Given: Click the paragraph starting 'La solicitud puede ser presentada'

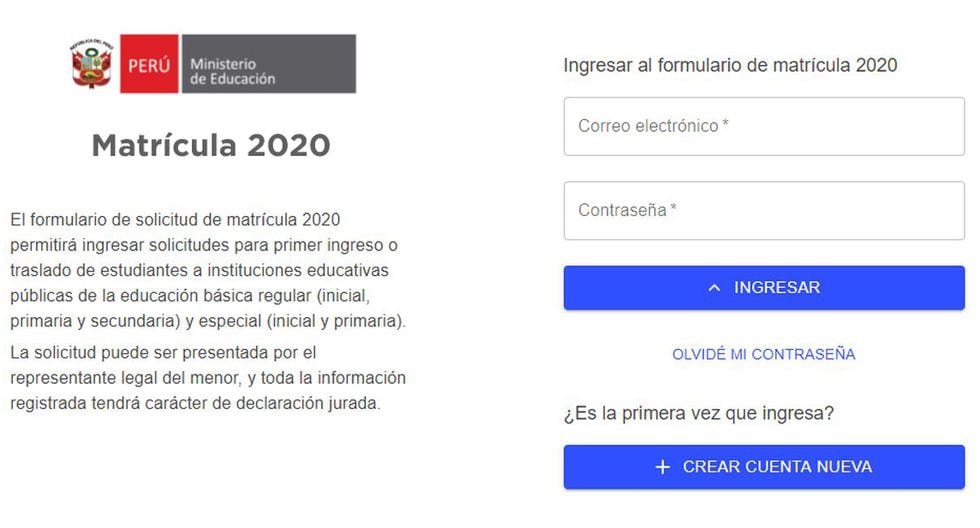Looking at the screenshot, I should pyautogui.click(x=208, y=378).
